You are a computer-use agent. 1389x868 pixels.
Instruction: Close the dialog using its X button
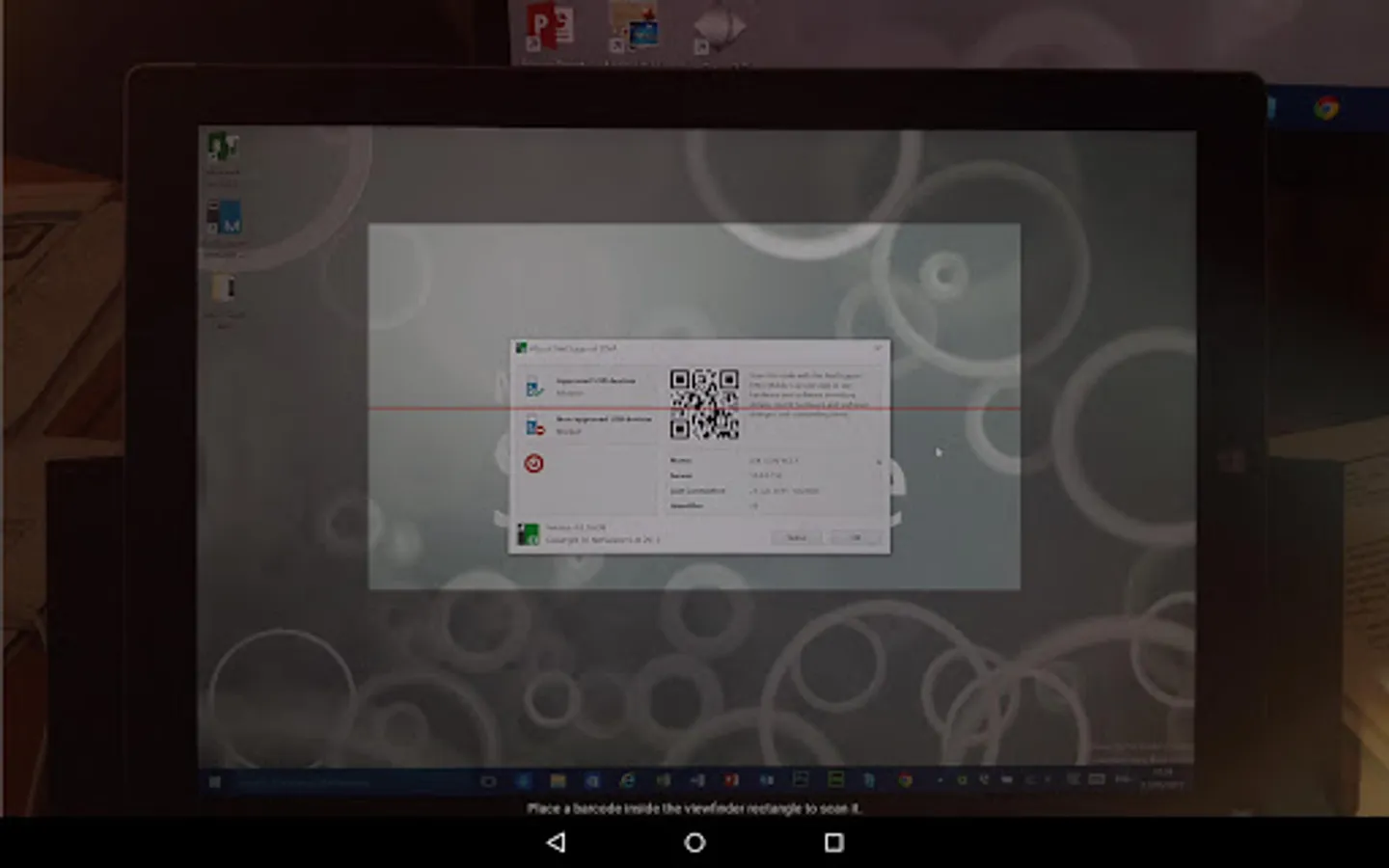[x=877, y=348]
